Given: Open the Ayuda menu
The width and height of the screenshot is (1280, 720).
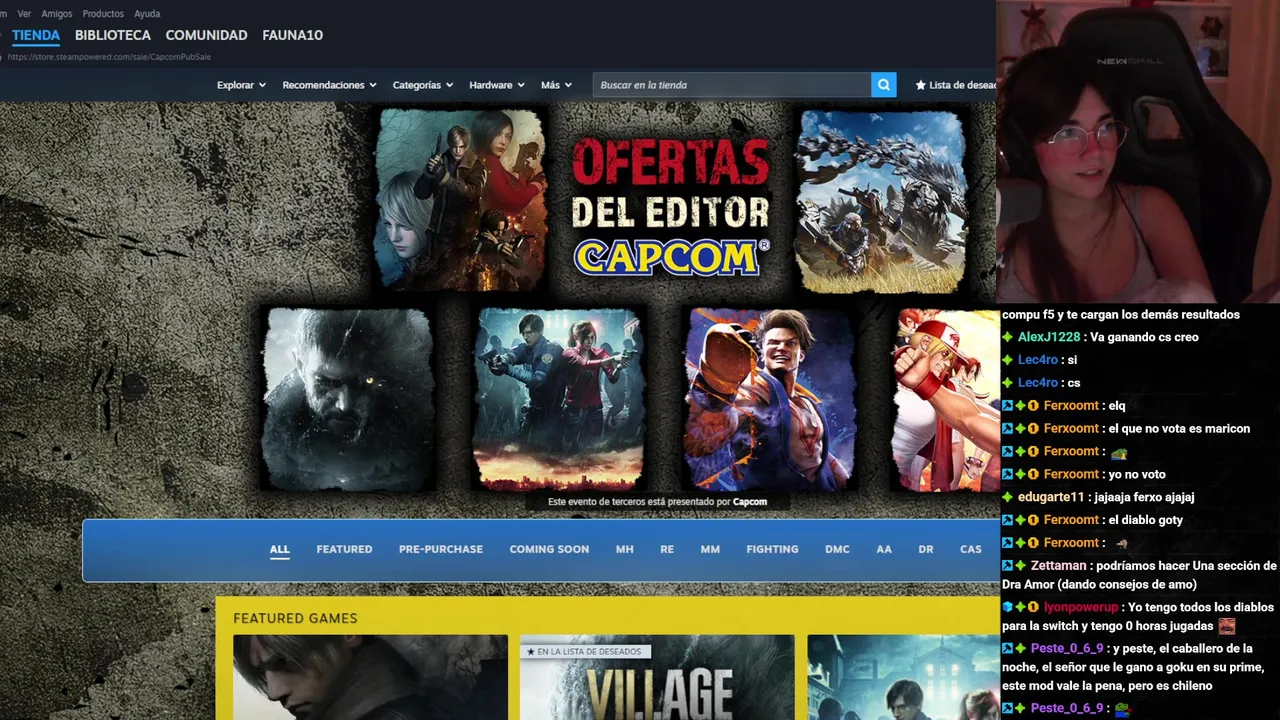Looking at the screenshot, I should click(x=147, y=14).
